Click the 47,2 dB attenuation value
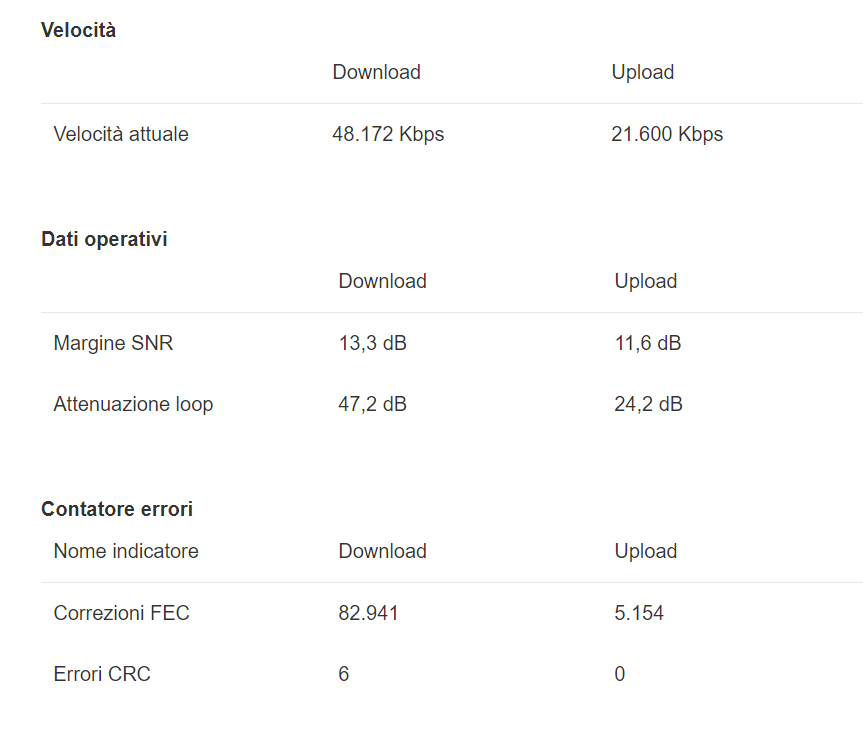Image resolution: width=863 pixels, height=742 pixels. [x=372, y=404]
